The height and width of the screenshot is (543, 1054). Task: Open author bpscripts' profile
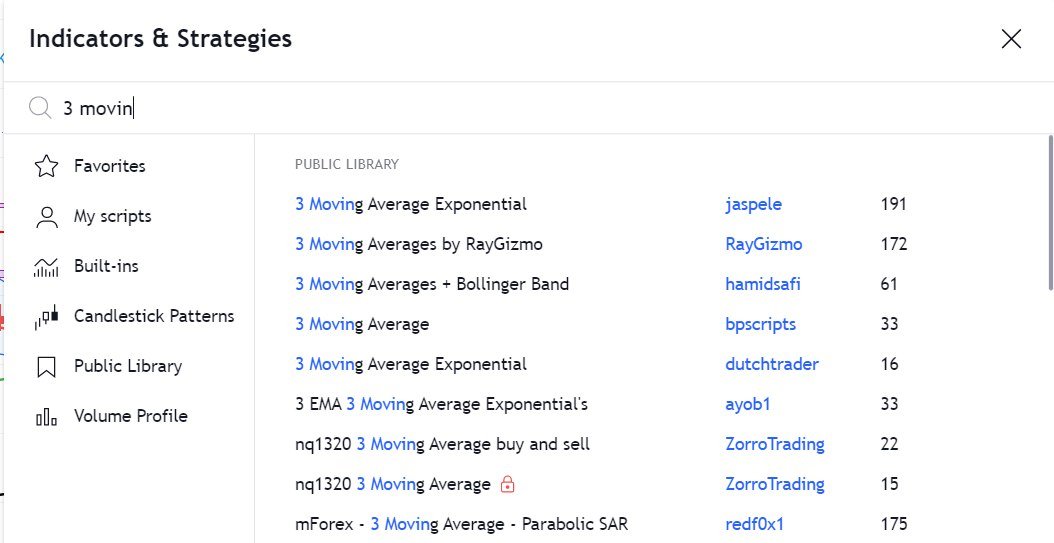(x=760, y=325)
